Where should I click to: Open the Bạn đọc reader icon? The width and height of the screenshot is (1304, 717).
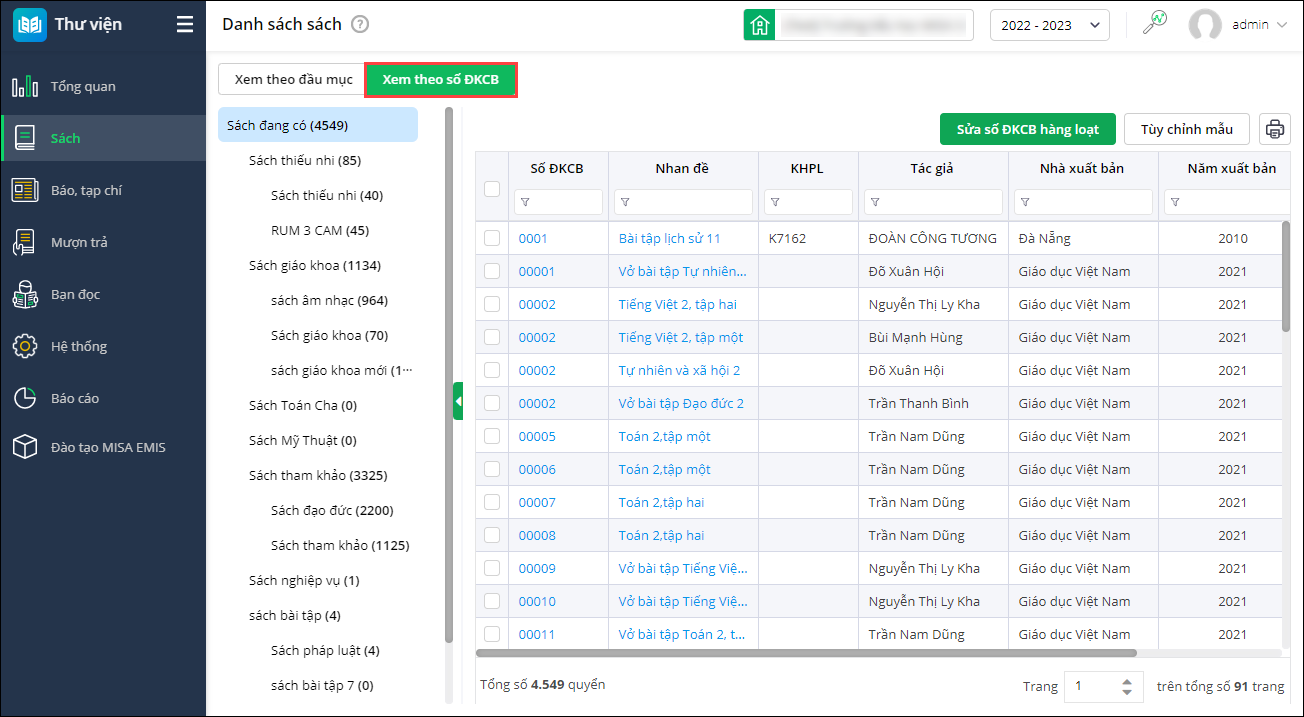[x=25, y=294]
